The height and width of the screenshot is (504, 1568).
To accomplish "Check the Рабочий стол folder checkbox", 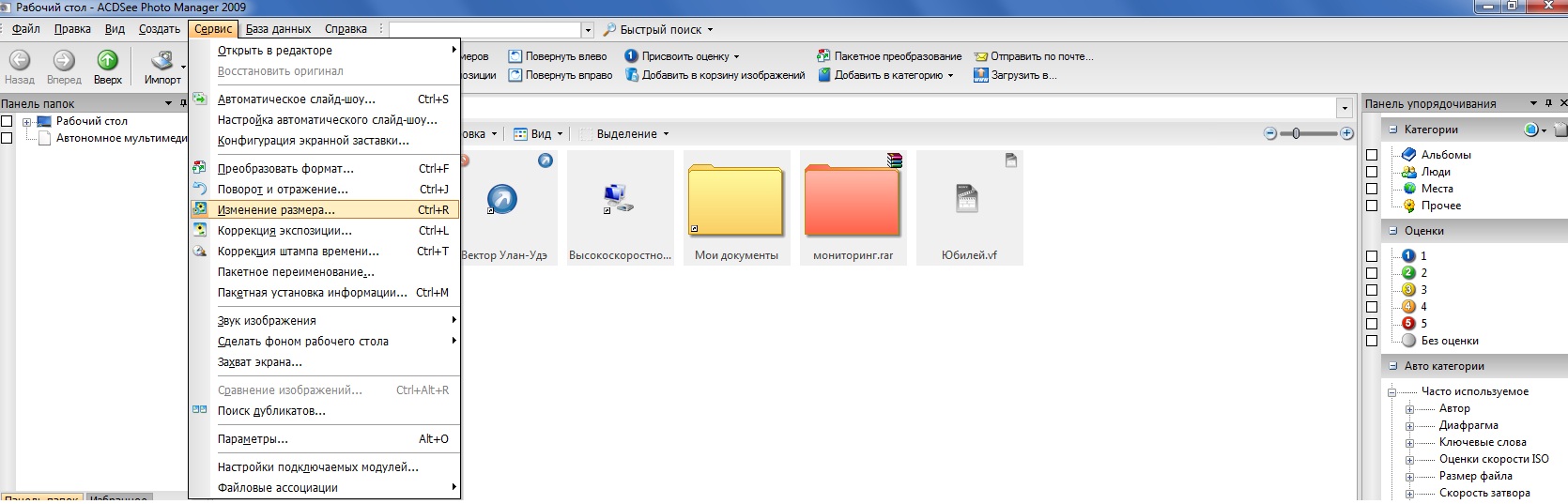I will pos(7,121).
